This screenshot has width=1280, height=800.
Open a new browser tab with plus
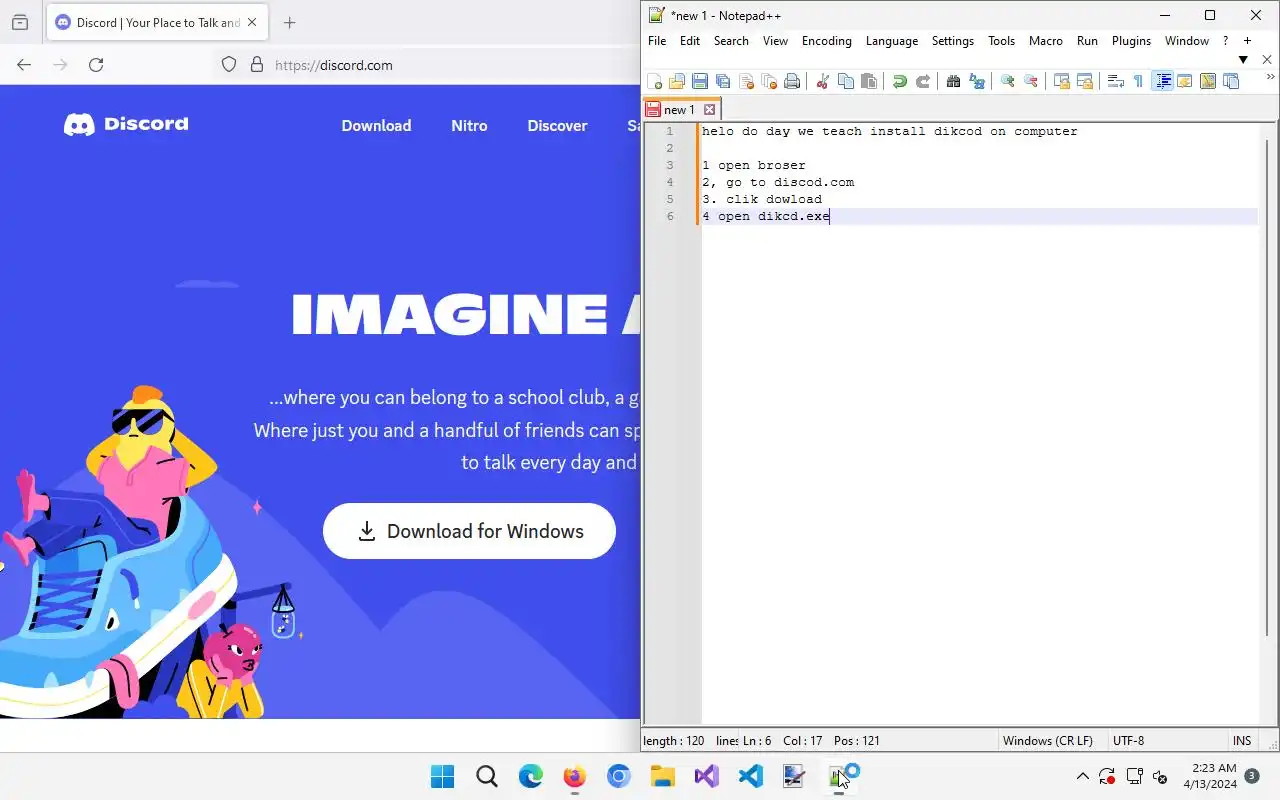(x=290, y=22)
